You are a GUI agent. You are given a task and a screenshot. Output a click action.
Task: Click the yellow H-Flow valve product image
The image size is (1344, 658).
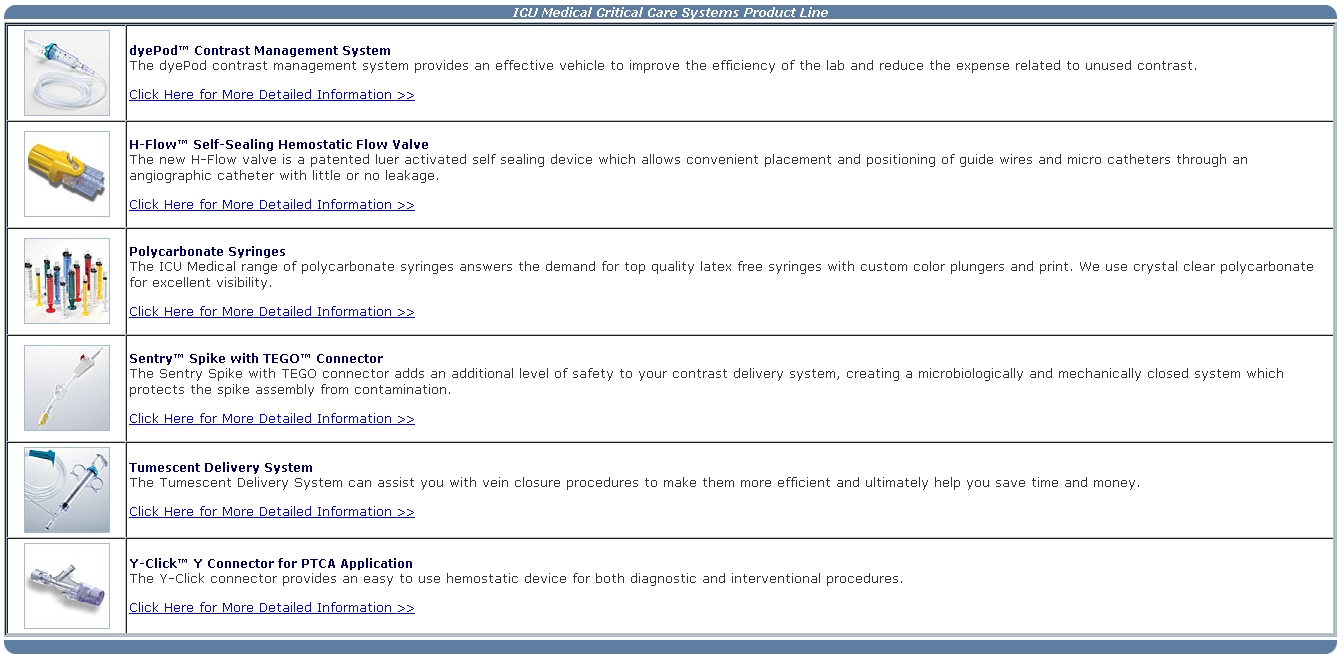pyautogui.click(x=66, y=173)
